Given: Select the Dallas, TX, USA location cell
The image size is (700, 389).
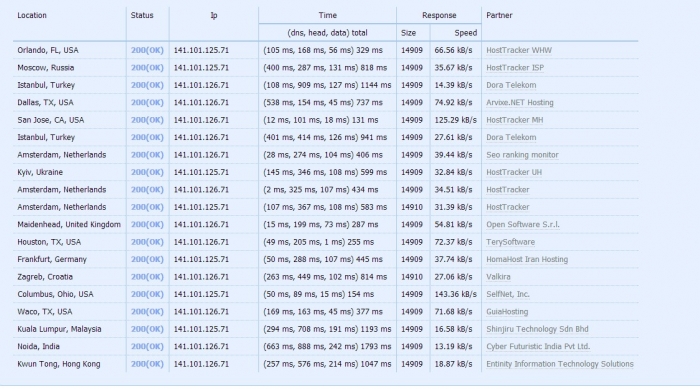Looking at the screenshot, I should [45, 103].
